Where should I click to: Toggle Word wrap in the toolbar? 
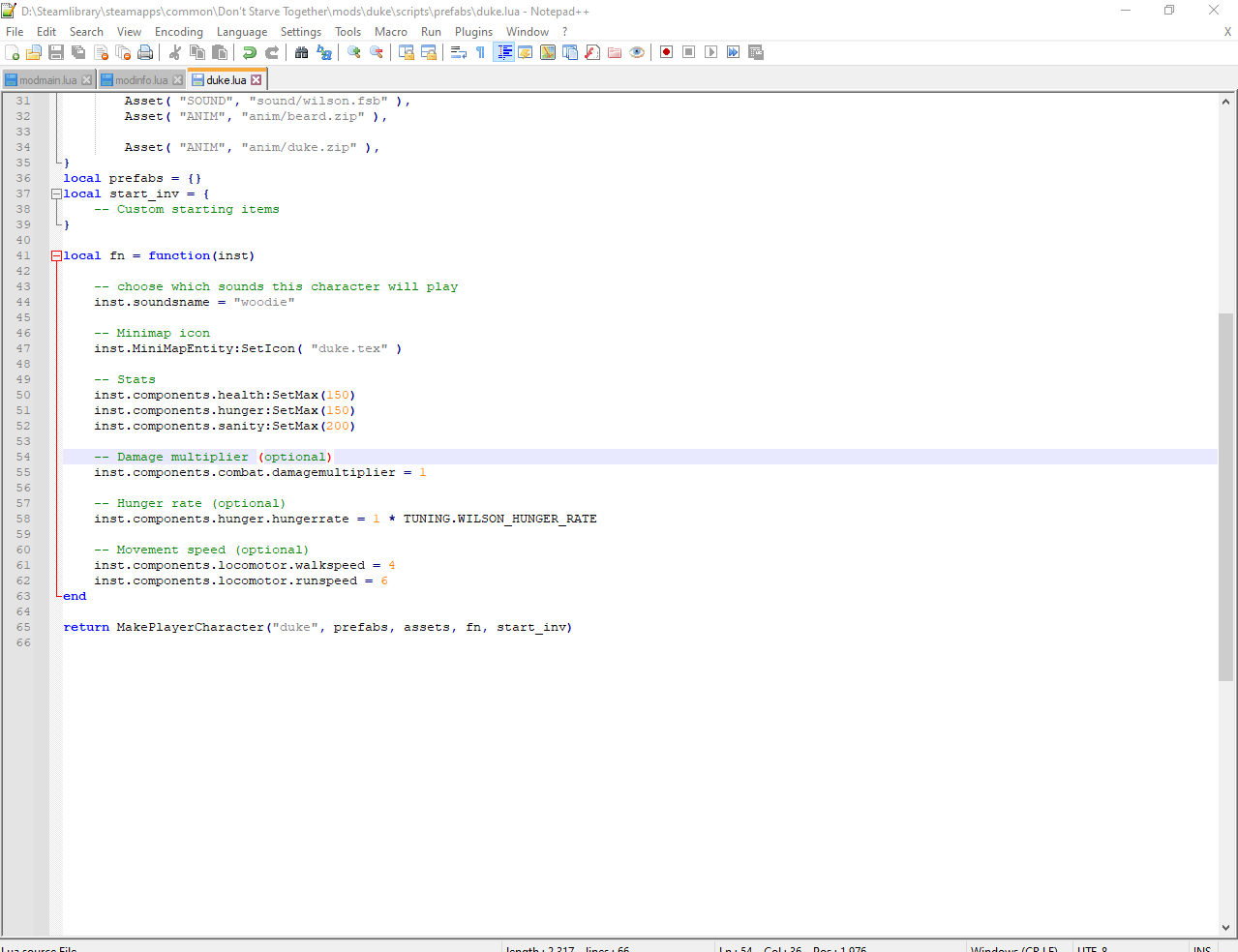click(x=459, y=52)
